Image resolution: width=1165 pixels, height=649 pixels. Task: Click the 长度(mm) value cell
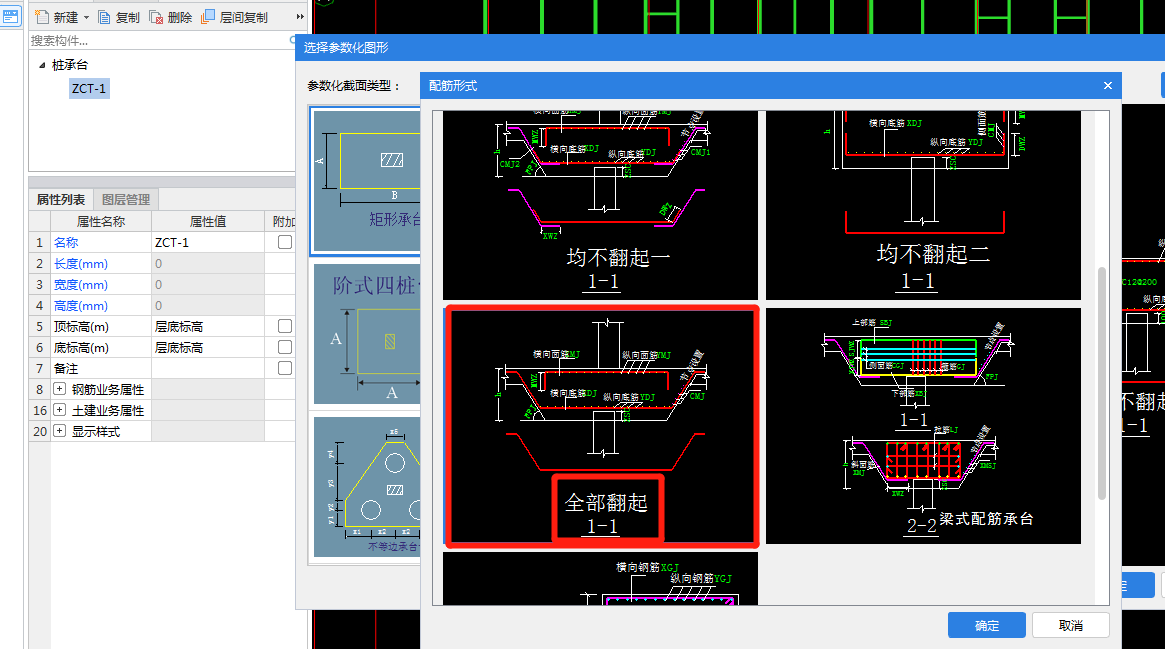208,264
